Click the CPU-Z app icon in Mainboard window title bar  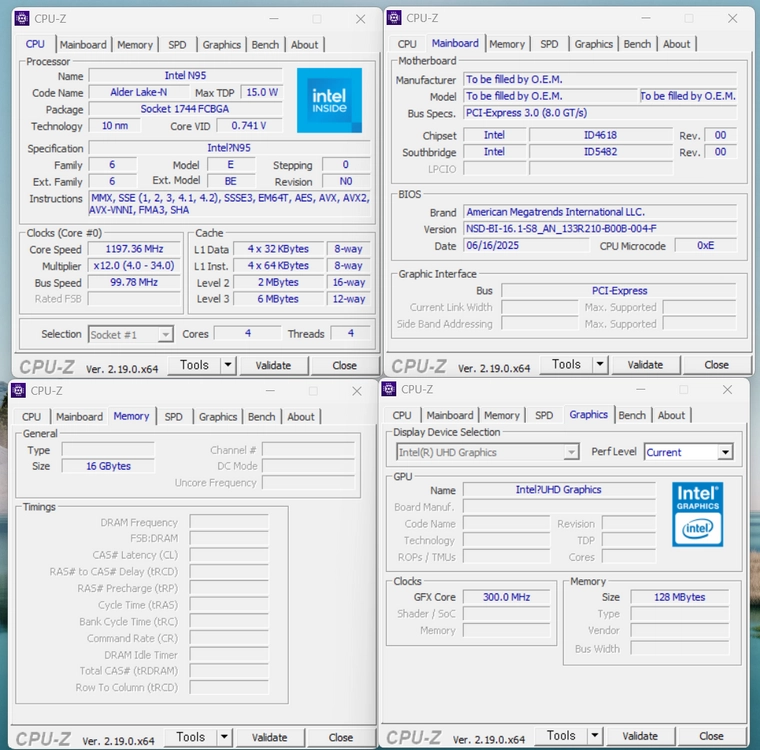tap(394, 18)
